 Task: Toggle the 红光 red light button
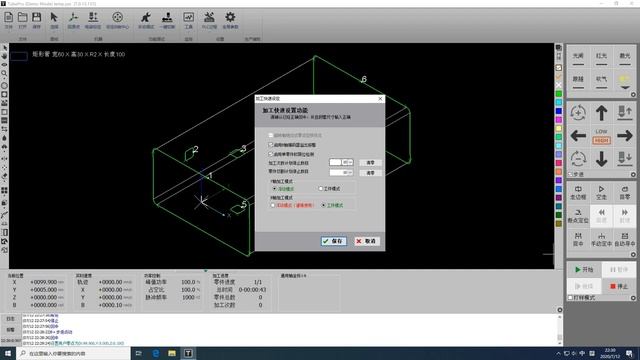click(601, 58)
